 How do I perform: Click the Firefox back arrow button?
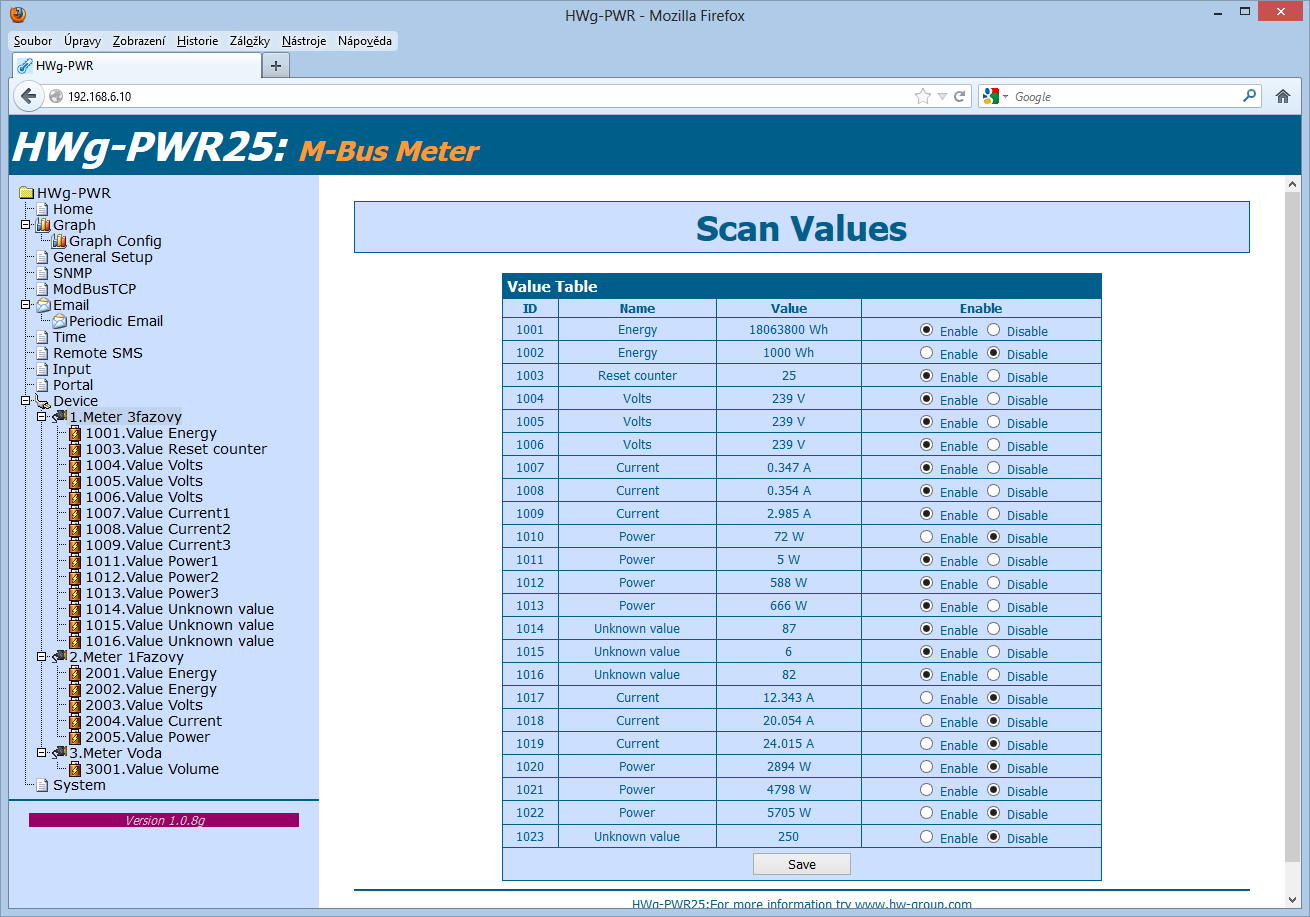29,96
